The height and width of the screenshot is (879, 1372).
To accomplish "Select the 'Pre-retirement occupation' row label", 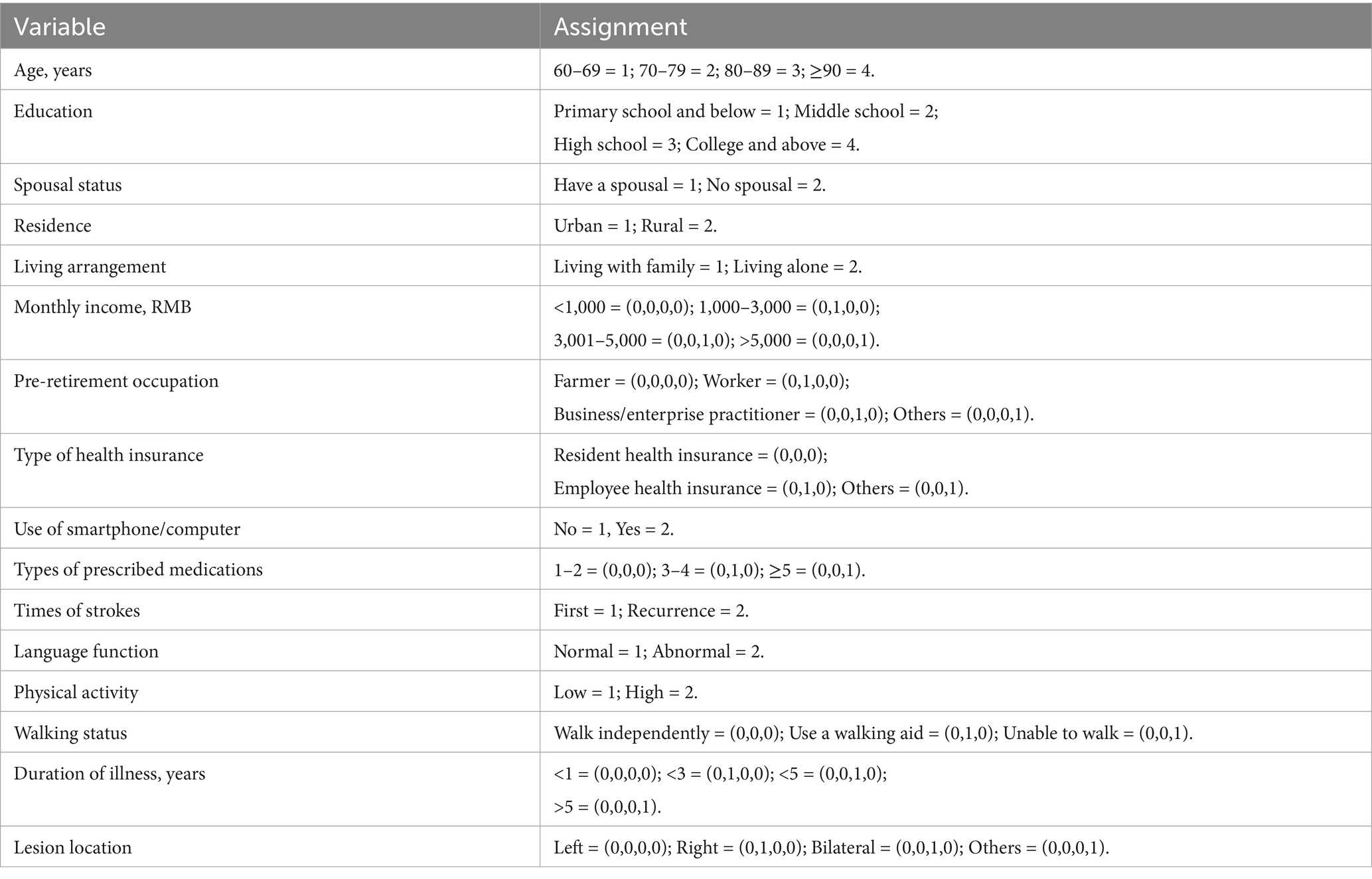I will [x=116, y=381].
